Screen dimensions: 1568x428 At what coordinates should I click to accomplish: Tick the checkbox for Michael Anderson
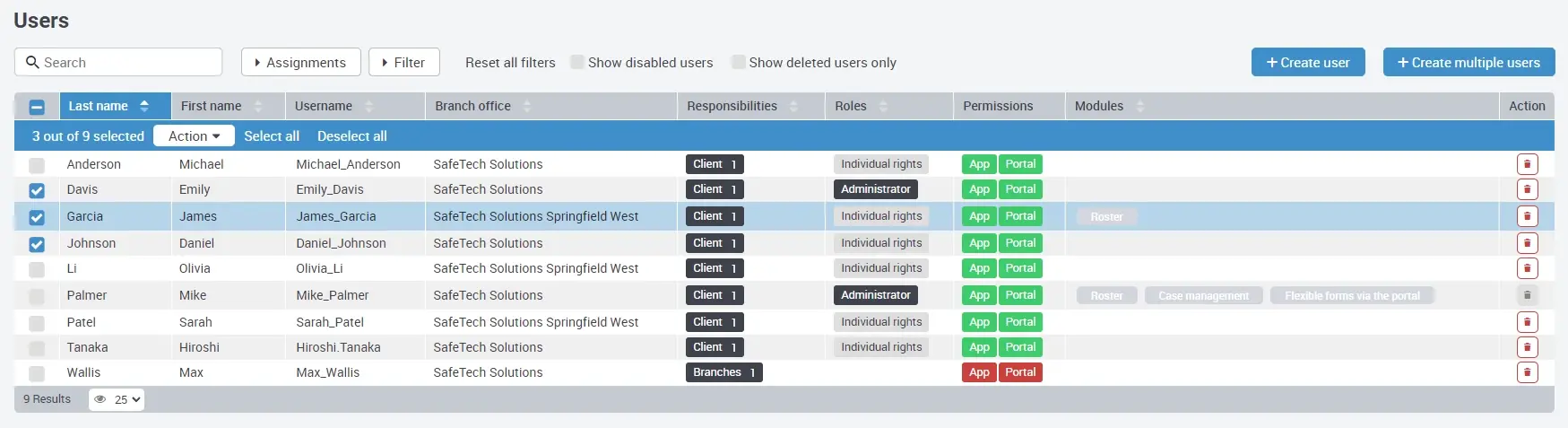[x=37, y=165]
